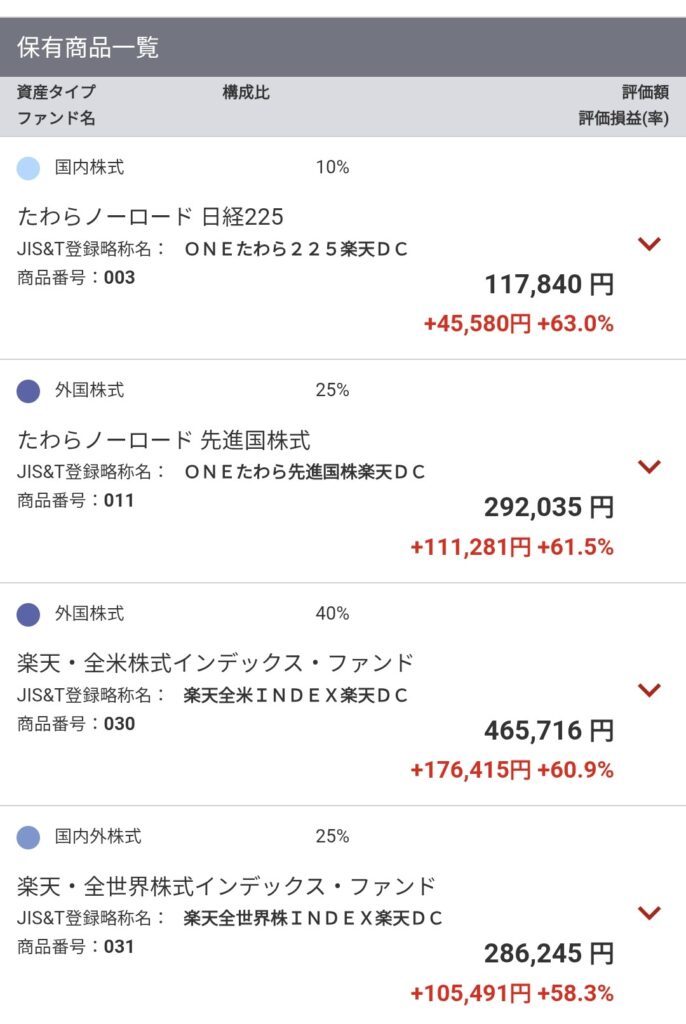The height and width of the screenshot is (1024, 686).
Task: Click the color dot beside 外国株式 25%
Action: coord(28,391)
